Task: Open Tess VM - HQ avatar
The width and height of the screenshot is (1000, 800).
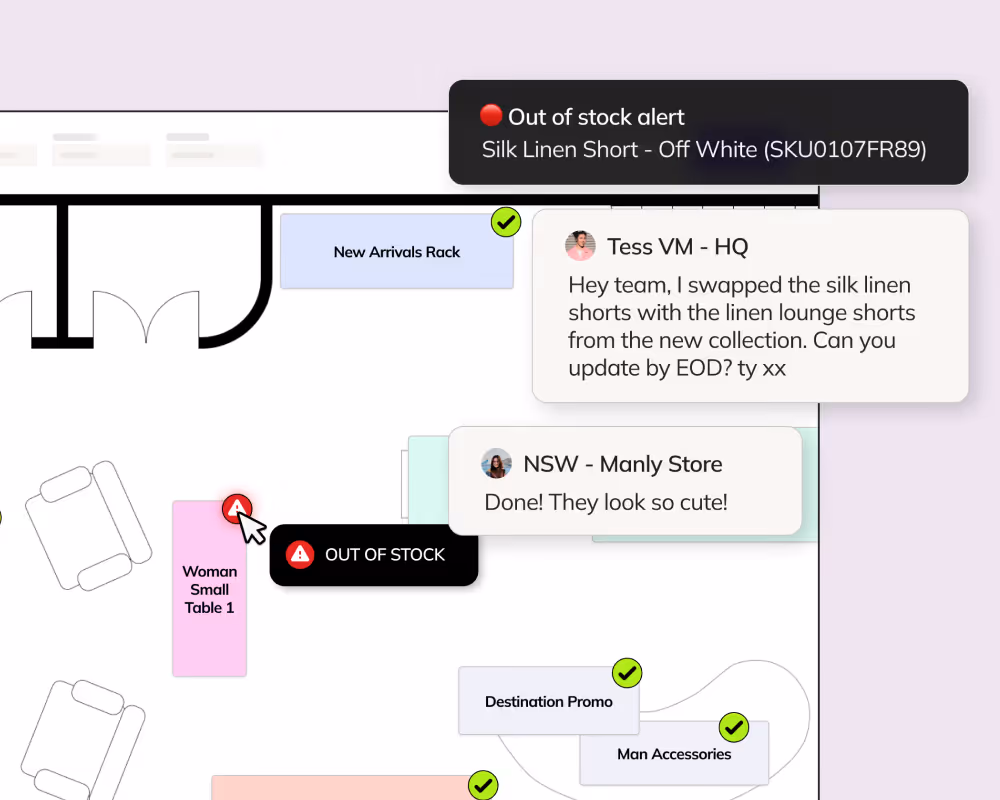Action: (x=580, y=246)
